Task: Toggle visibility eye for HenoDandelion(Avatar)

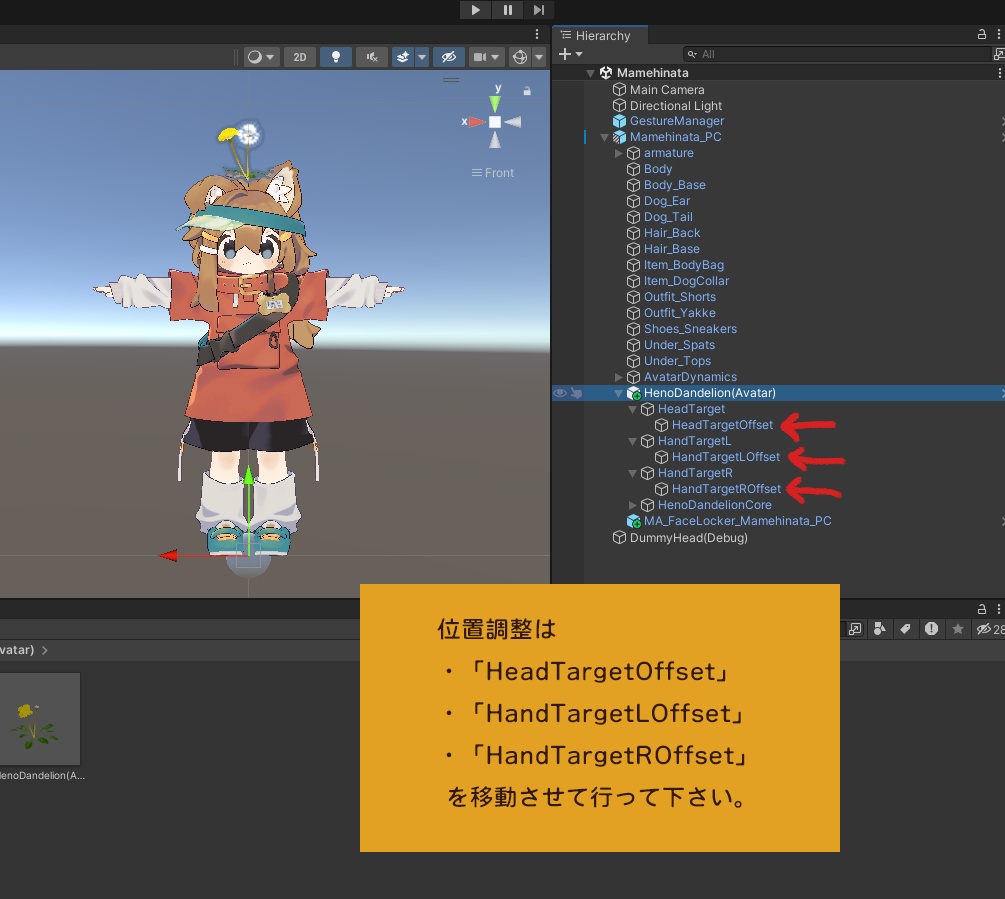Action: [x=560, y=393]
